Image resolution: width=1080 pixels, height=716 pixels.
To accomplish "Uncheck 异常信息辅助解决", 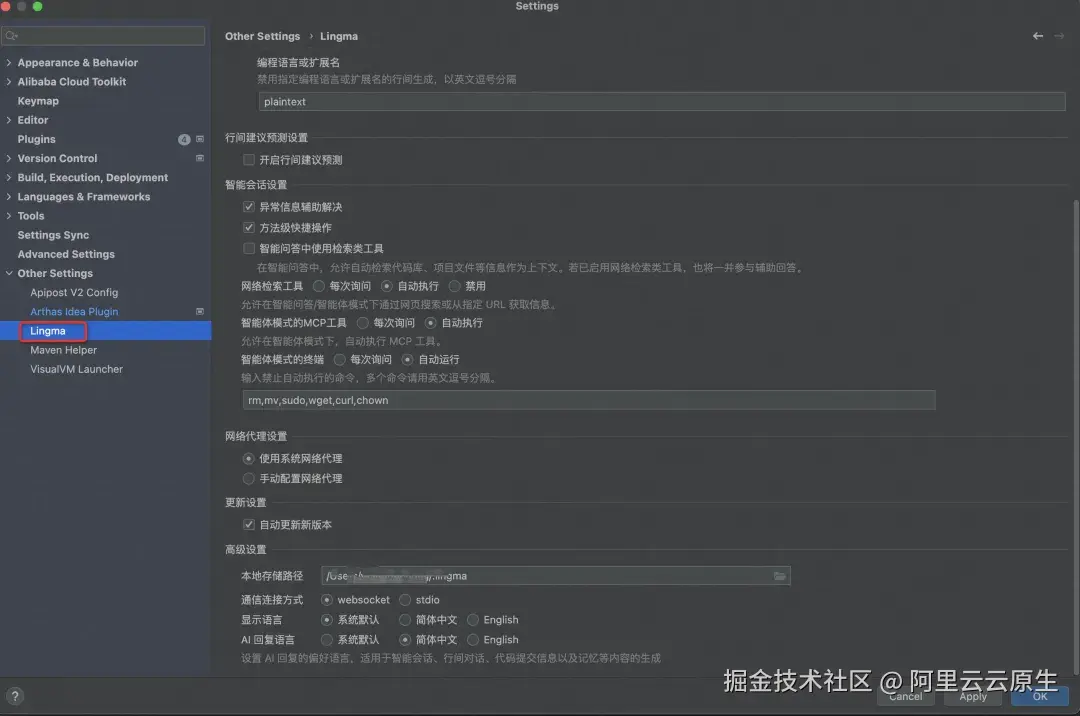I will pyautogui.click(x=248, y=207).
